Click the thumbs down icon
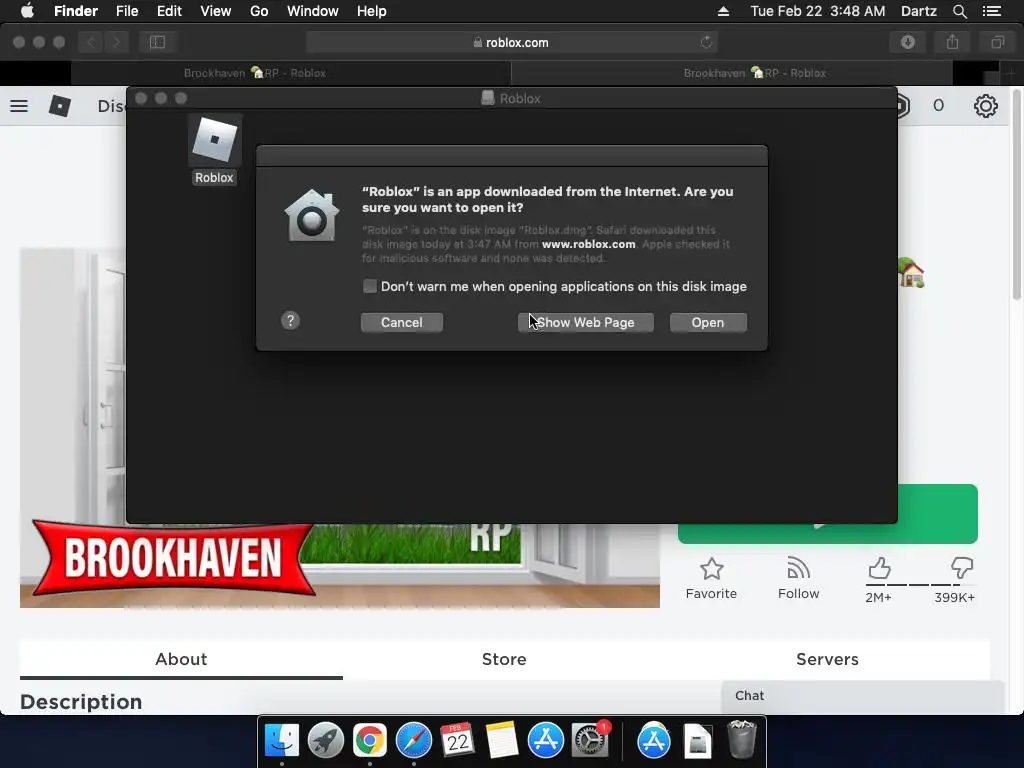This screenshot has width=1024, height=768. [962, 568]
